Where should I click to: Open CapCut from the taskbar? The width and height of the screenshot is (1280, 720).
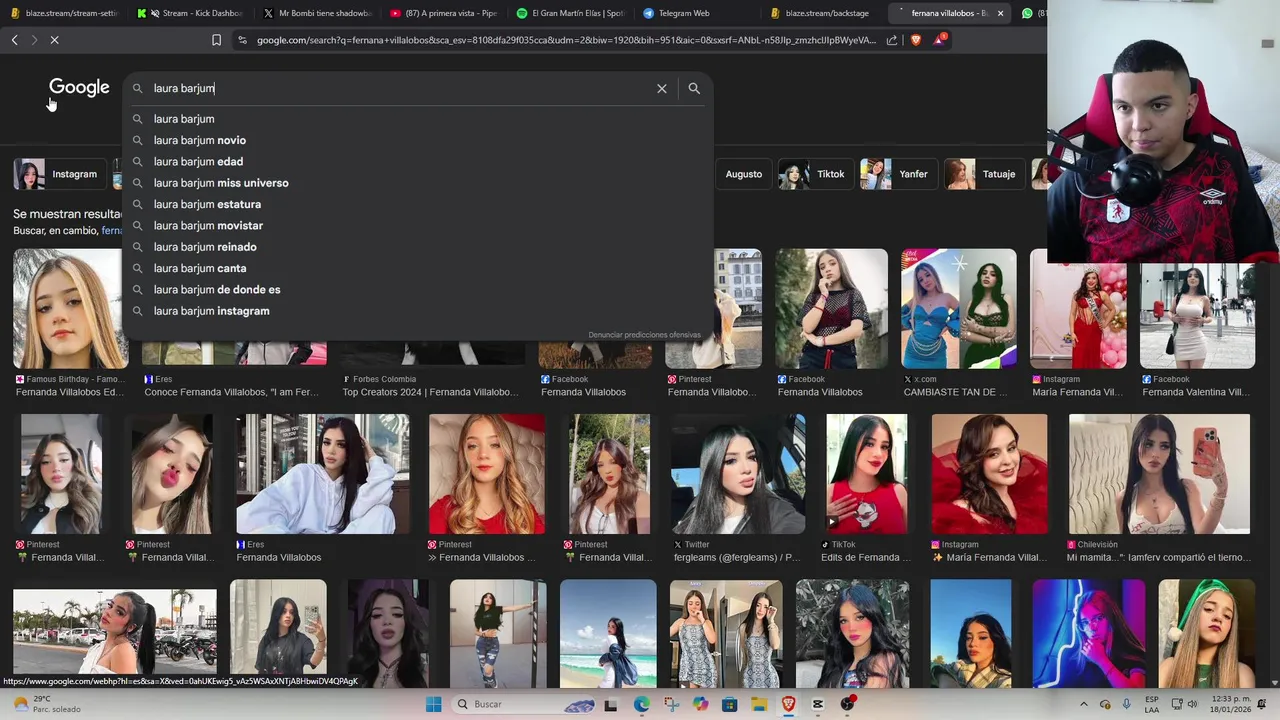coord(818,704)
